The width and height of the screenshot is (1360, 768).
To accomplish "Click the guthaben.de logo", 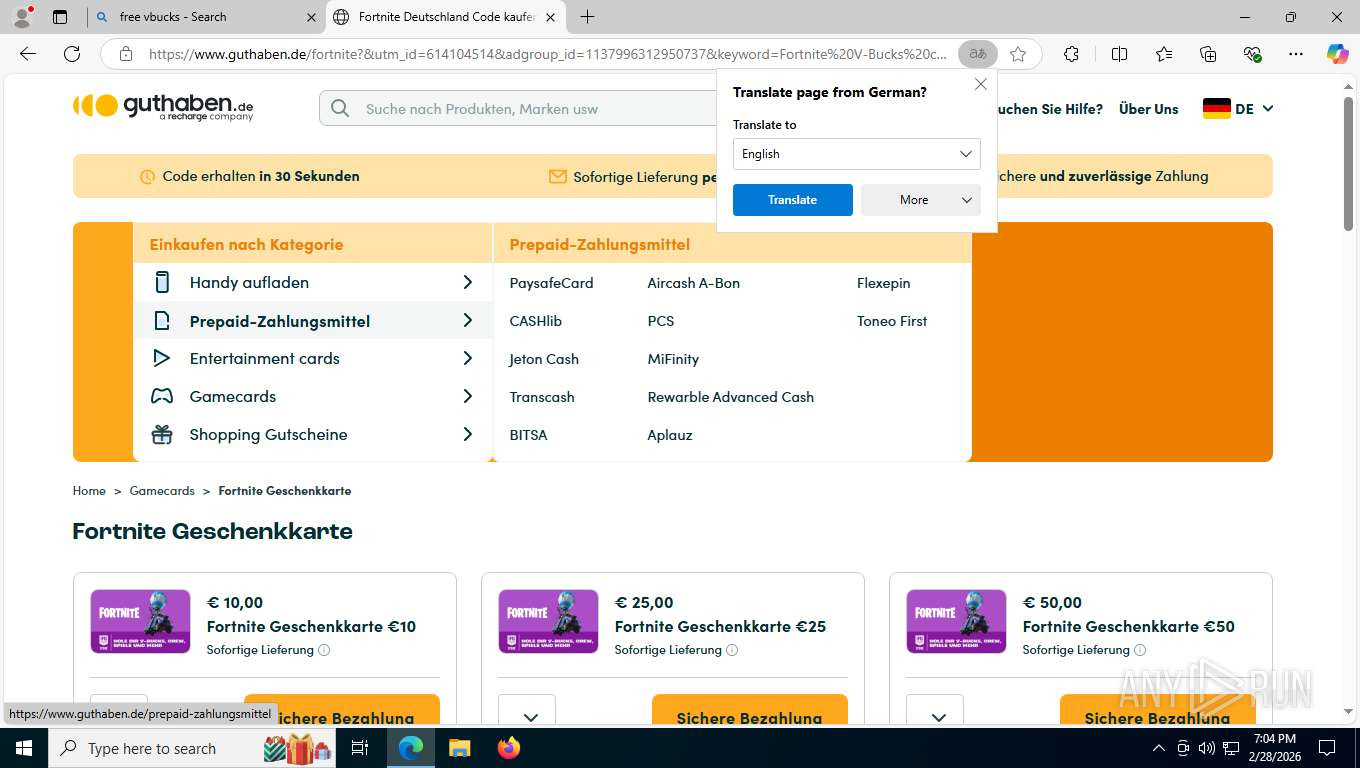I will click(163, 106).
